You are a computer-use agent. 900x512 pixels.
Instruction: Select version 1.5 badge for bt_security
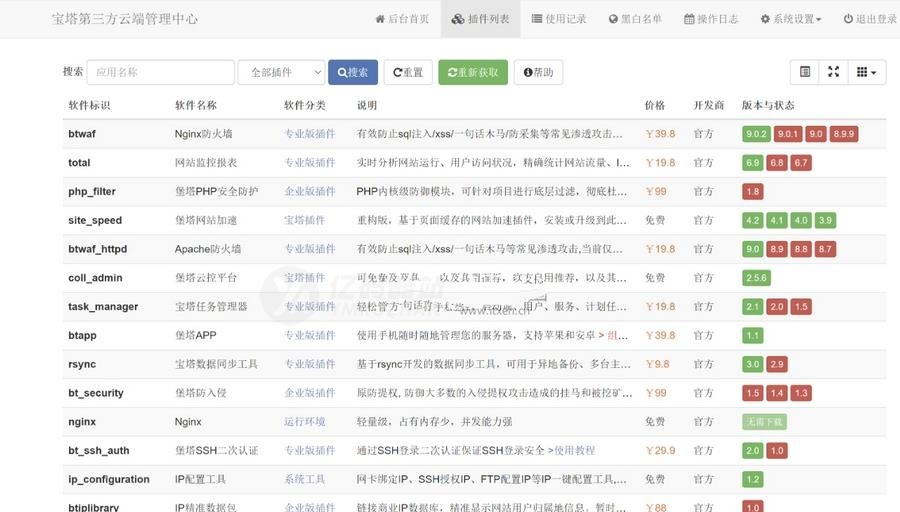click(752, 393)
